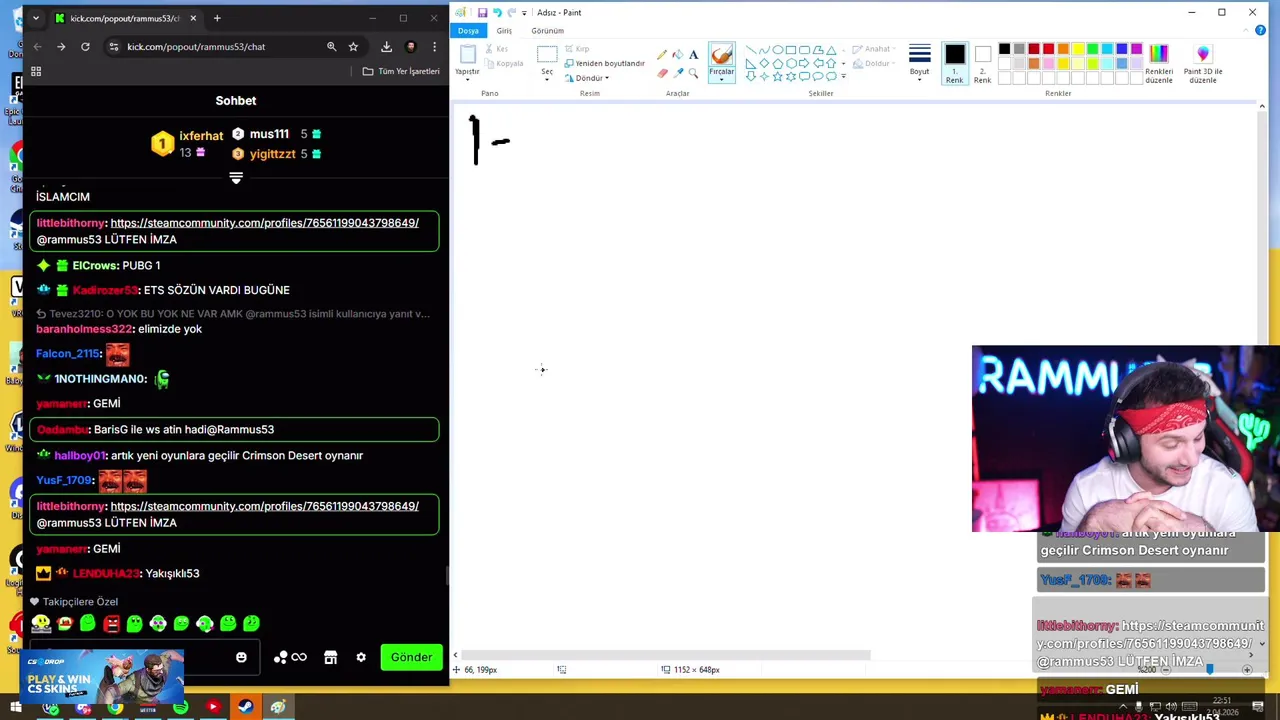Open a new Chrome tab

[217, 18]
